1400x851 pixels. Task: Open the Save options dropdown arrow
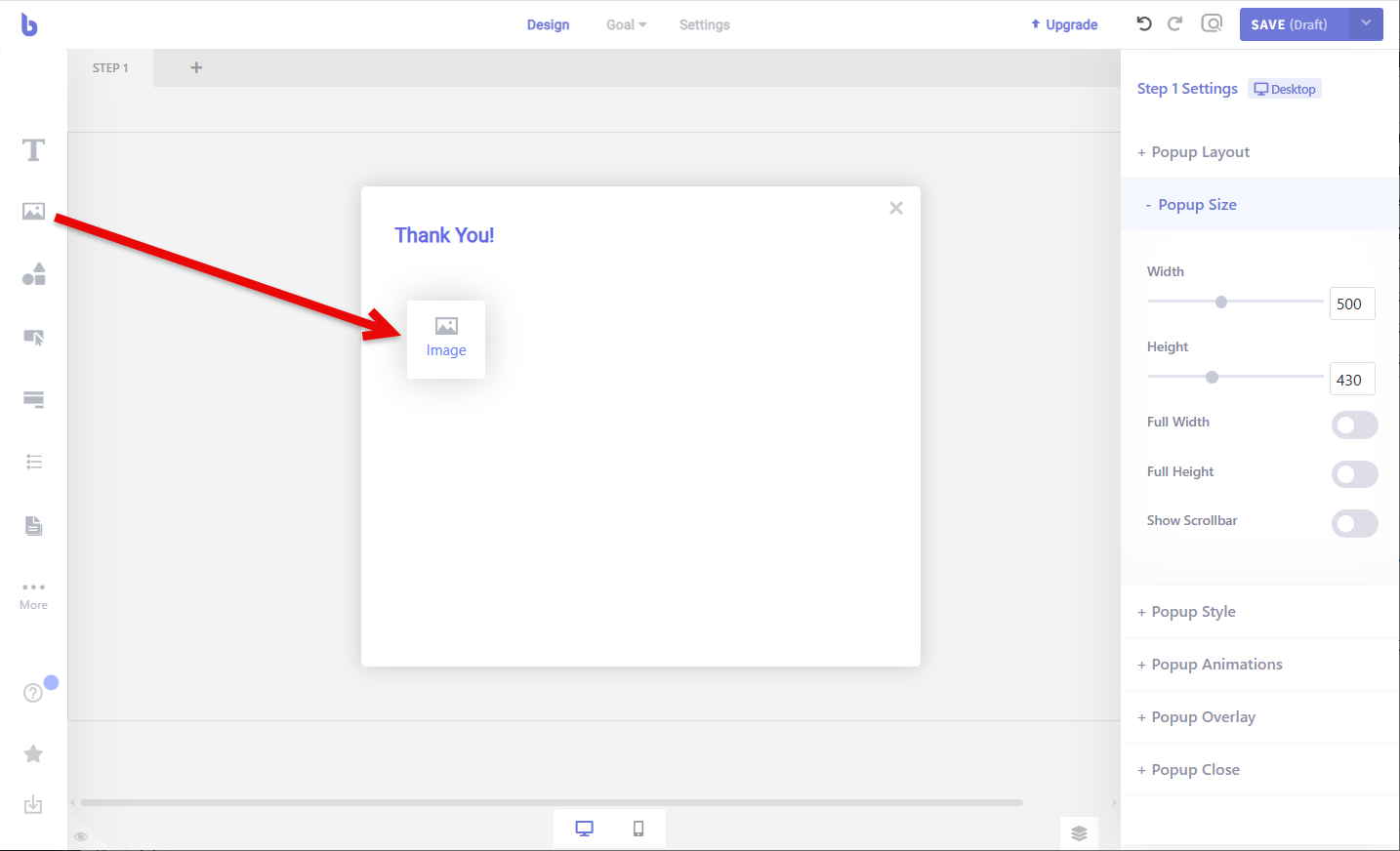[x=1366, y=24]
